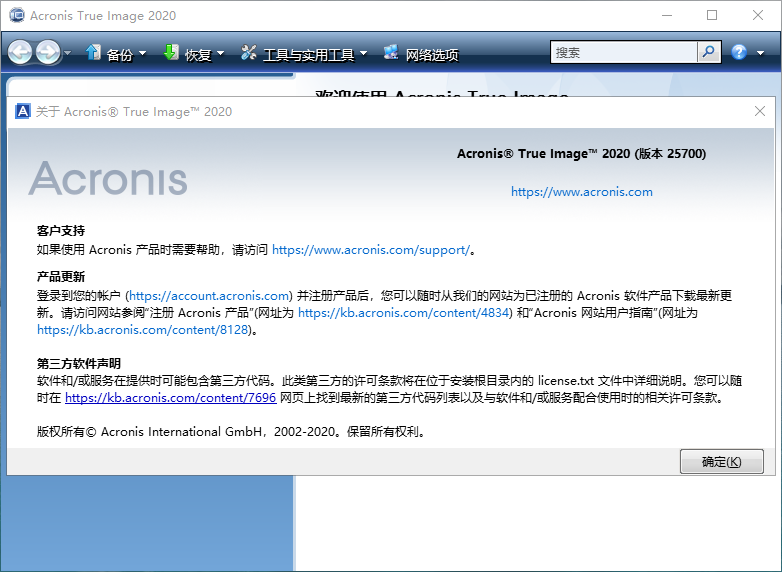Open the 工具与实用工具 menu

315,54
